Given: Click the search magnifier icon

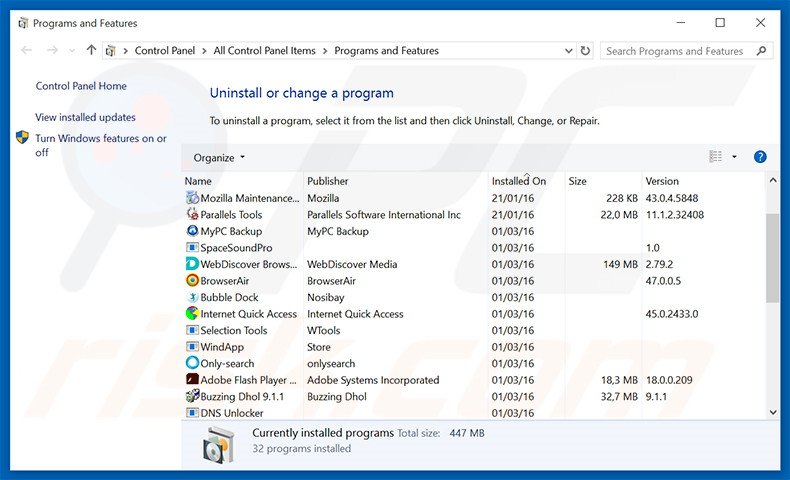Looking at the screenshot, I should pos(761,51).
